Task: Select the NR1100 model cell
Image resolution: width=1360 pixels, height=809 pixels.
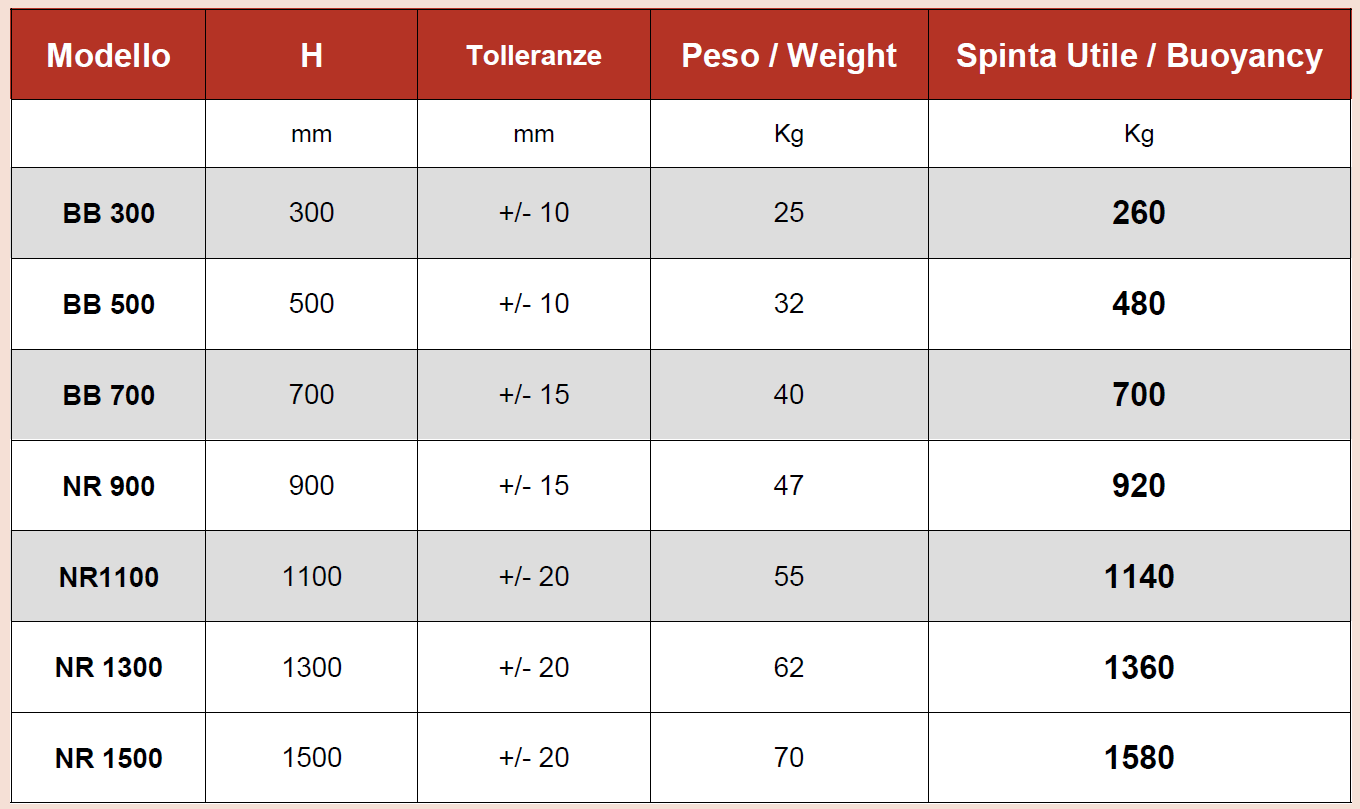Action: (108, 577)
